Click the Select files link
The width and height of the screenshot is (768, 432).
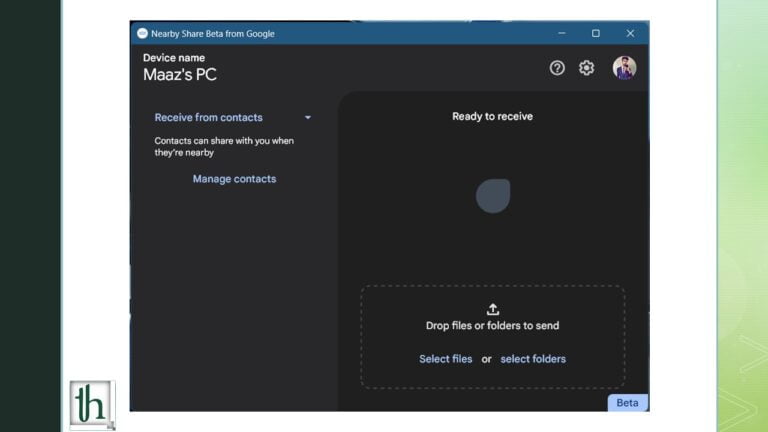pyautogui.click(x=445, y=359)
